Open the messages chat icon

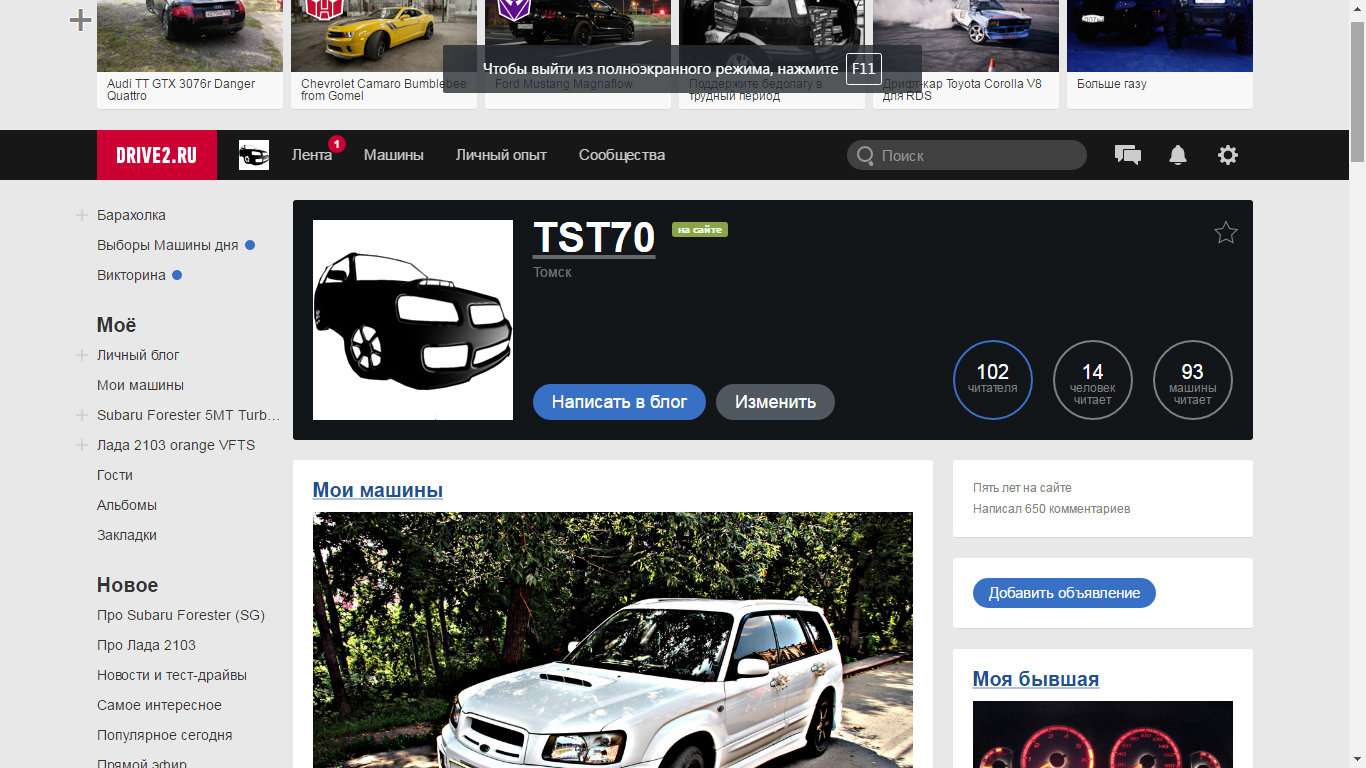1128,155
